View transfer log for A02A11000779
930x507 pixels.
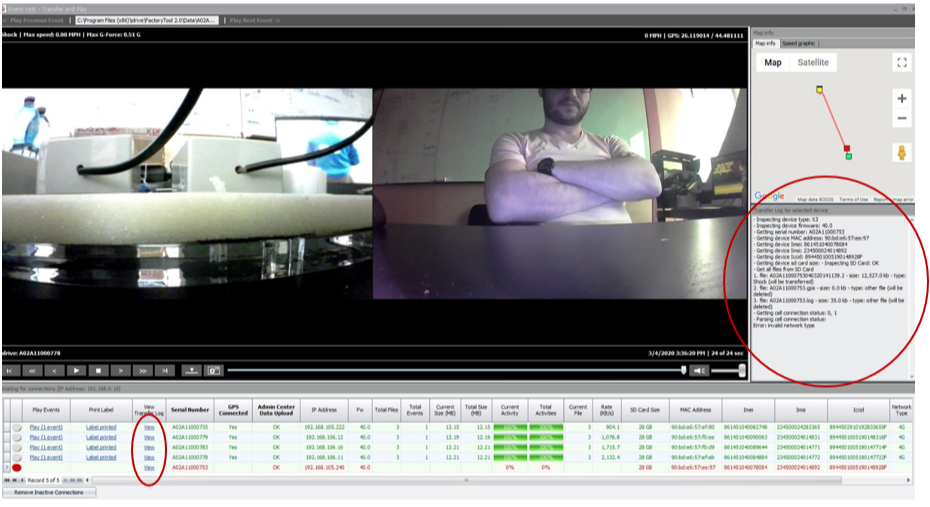point(149,437)
